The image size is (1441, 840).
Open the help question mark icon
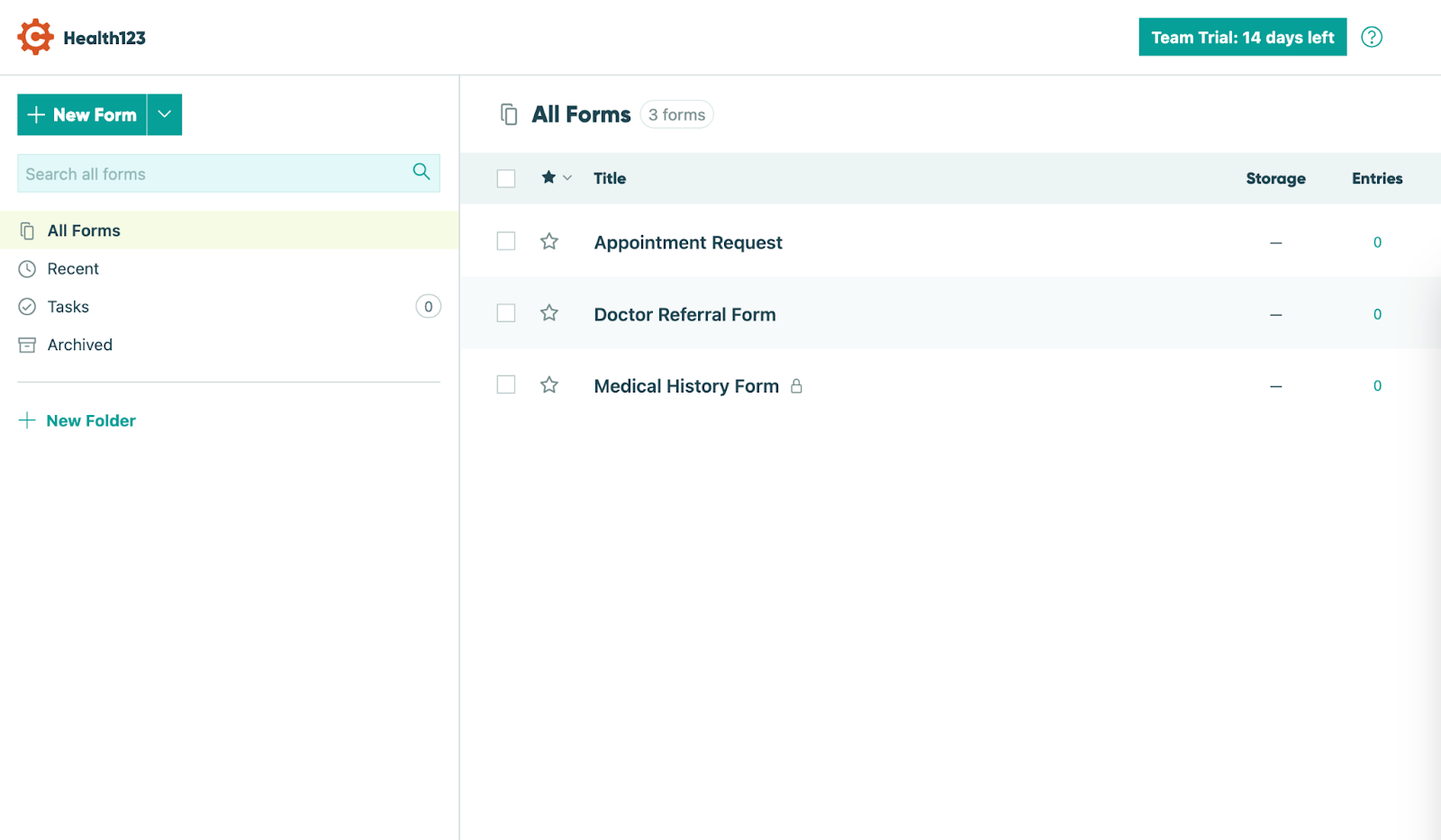pyautogui.click(x=1371, y=37)
